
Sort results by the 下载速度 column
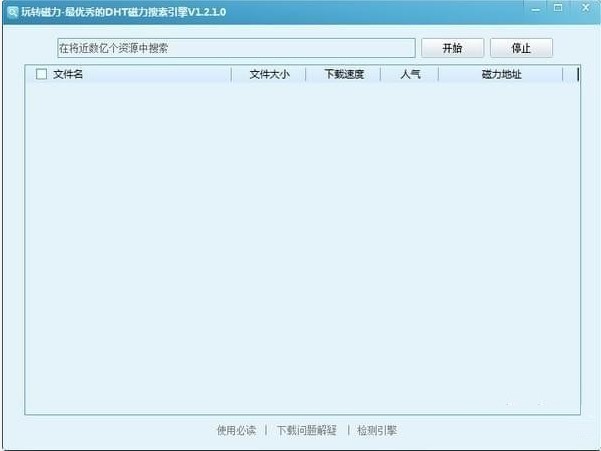344,74
